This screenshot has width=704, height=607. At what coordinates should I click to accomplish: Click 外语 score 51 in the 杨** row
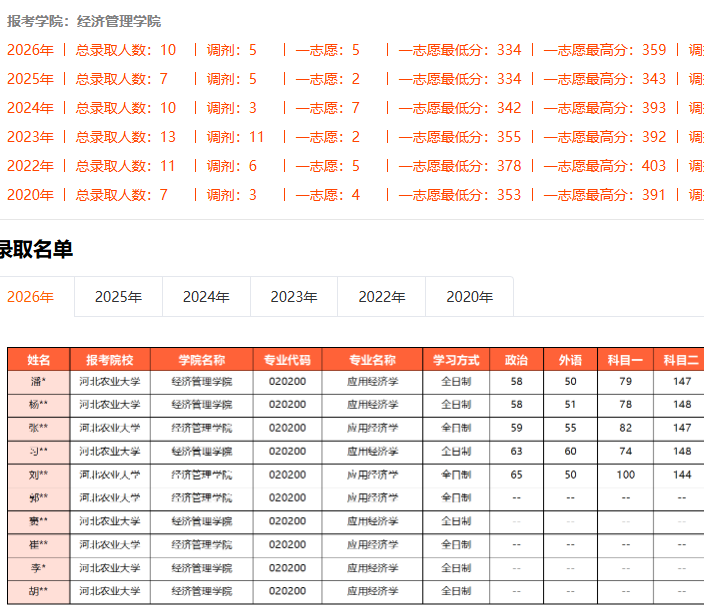click(x=570, y=405)
